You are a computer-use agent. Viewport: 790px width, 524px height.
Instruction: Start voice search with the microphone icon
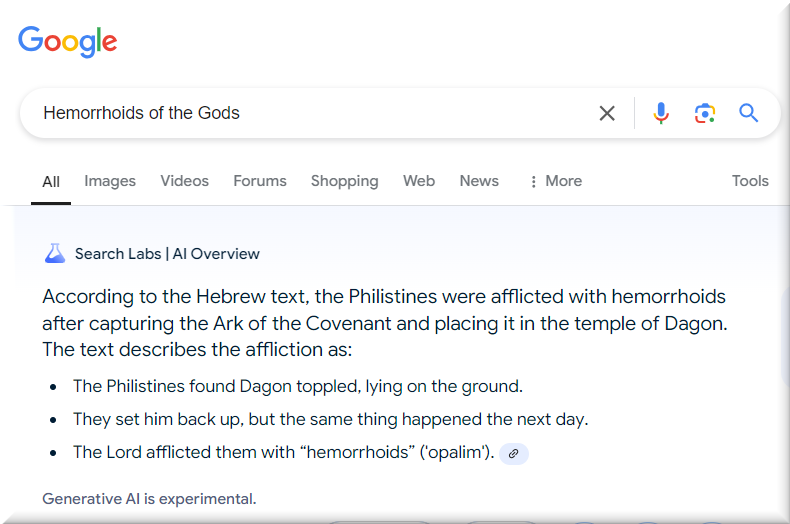(x=661, y=113)
